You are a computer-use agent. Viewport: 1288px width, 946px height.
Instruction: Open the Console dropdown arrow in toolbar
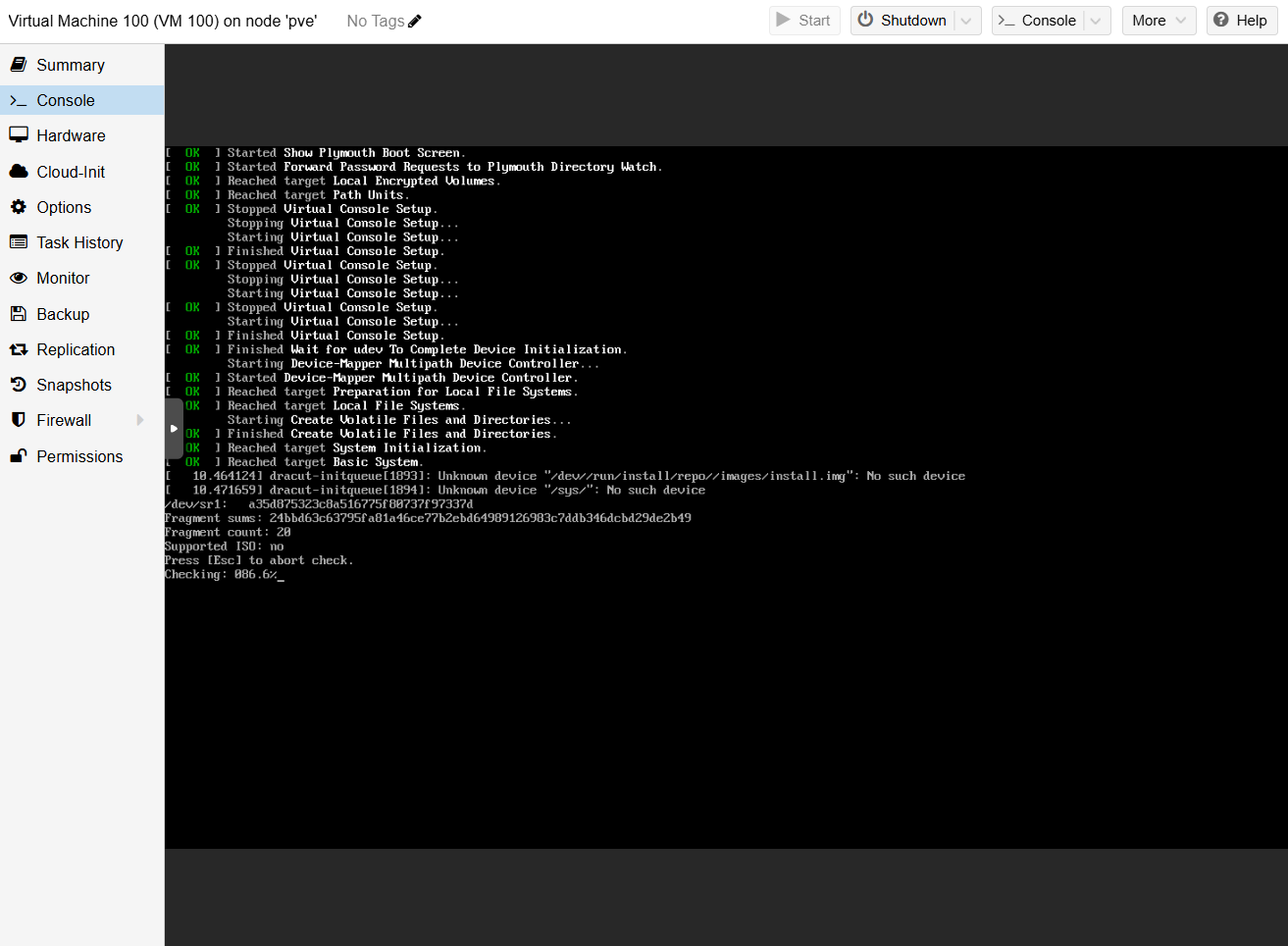click(1096, 21)
